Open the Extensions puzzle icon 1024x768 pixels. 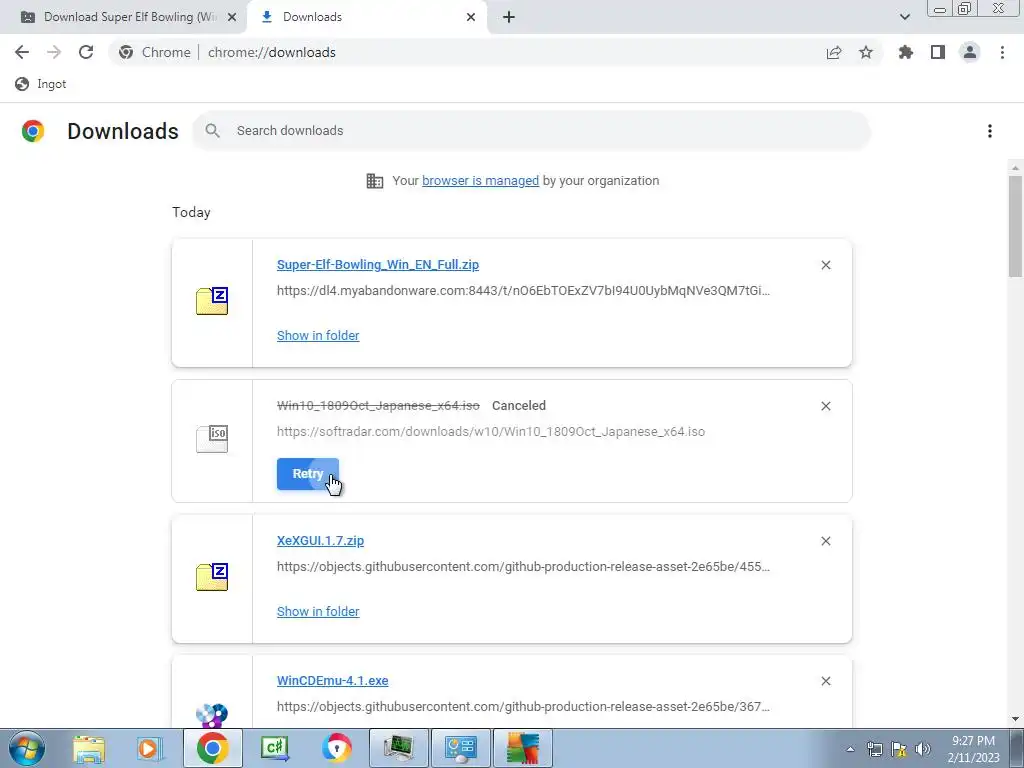pyautogui.click(x=905, y=52)
